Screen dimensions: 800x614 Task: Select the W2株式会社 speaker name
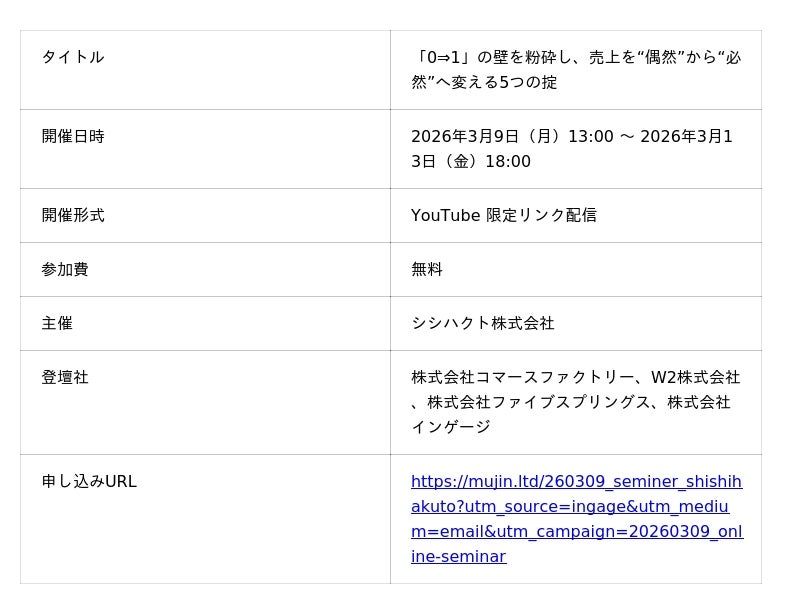click(695, 377)
